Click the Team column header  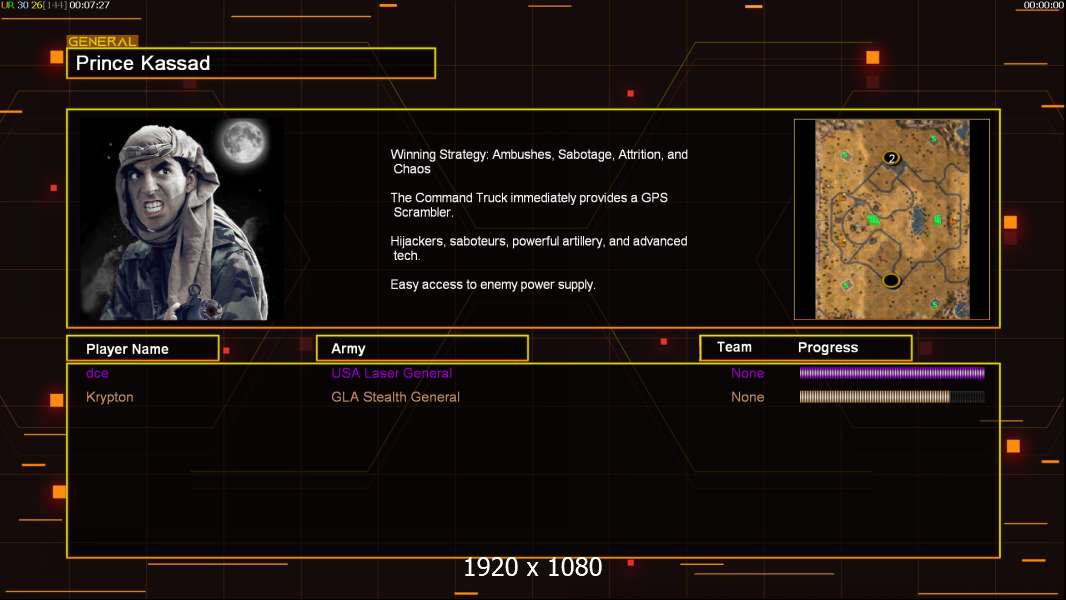click(734, 347)
